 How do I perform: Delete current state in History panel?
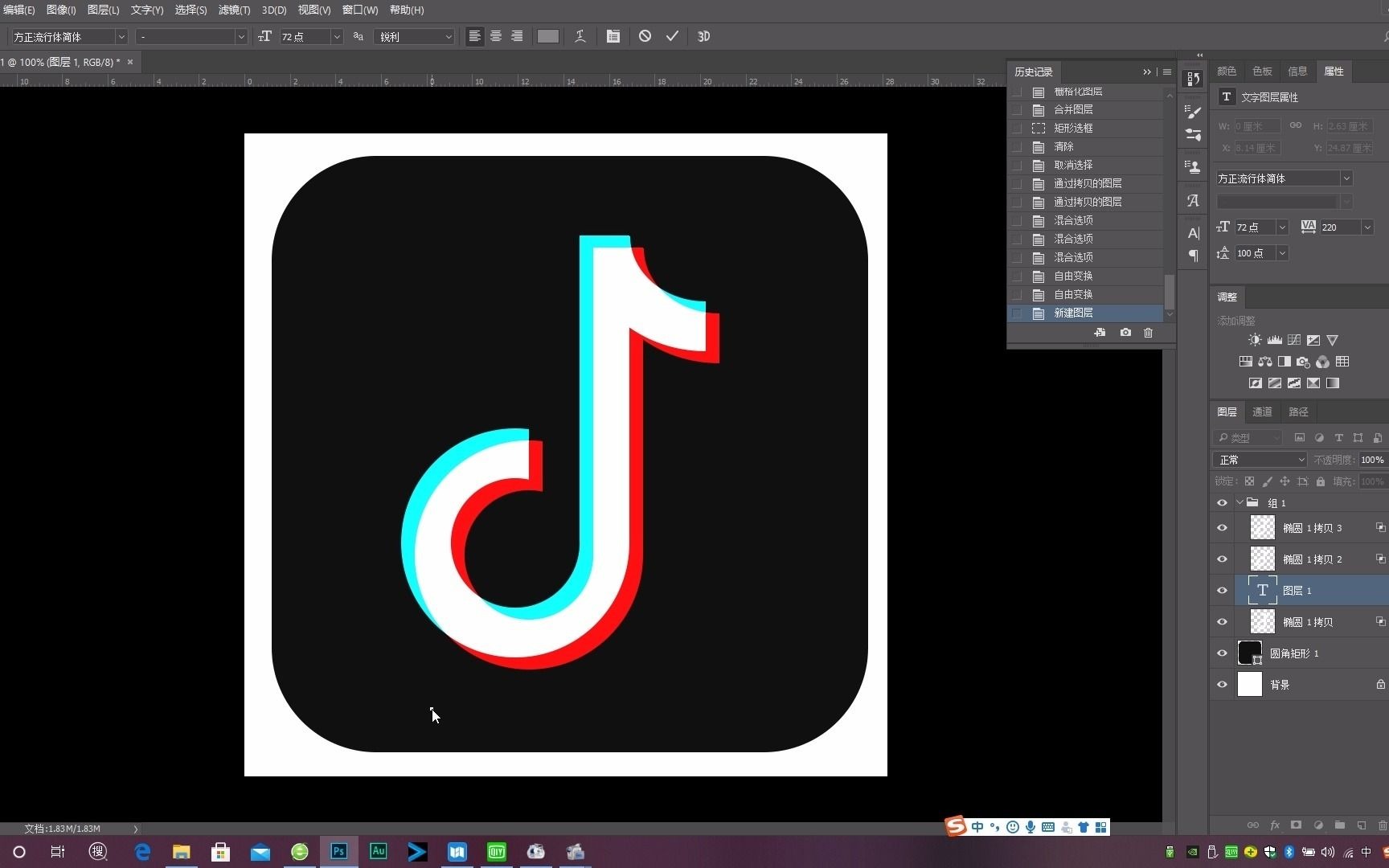[x=1148, y=333]
